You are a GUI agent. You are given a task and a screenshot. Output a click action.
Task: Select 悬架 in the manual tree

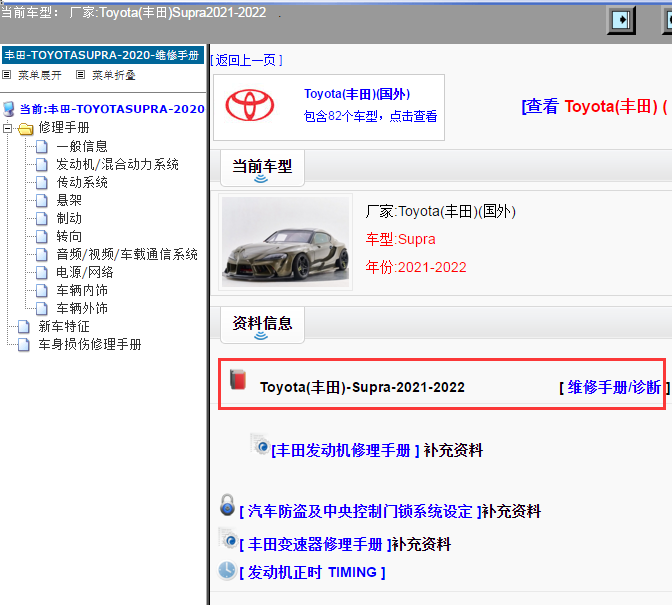[69, 201]
